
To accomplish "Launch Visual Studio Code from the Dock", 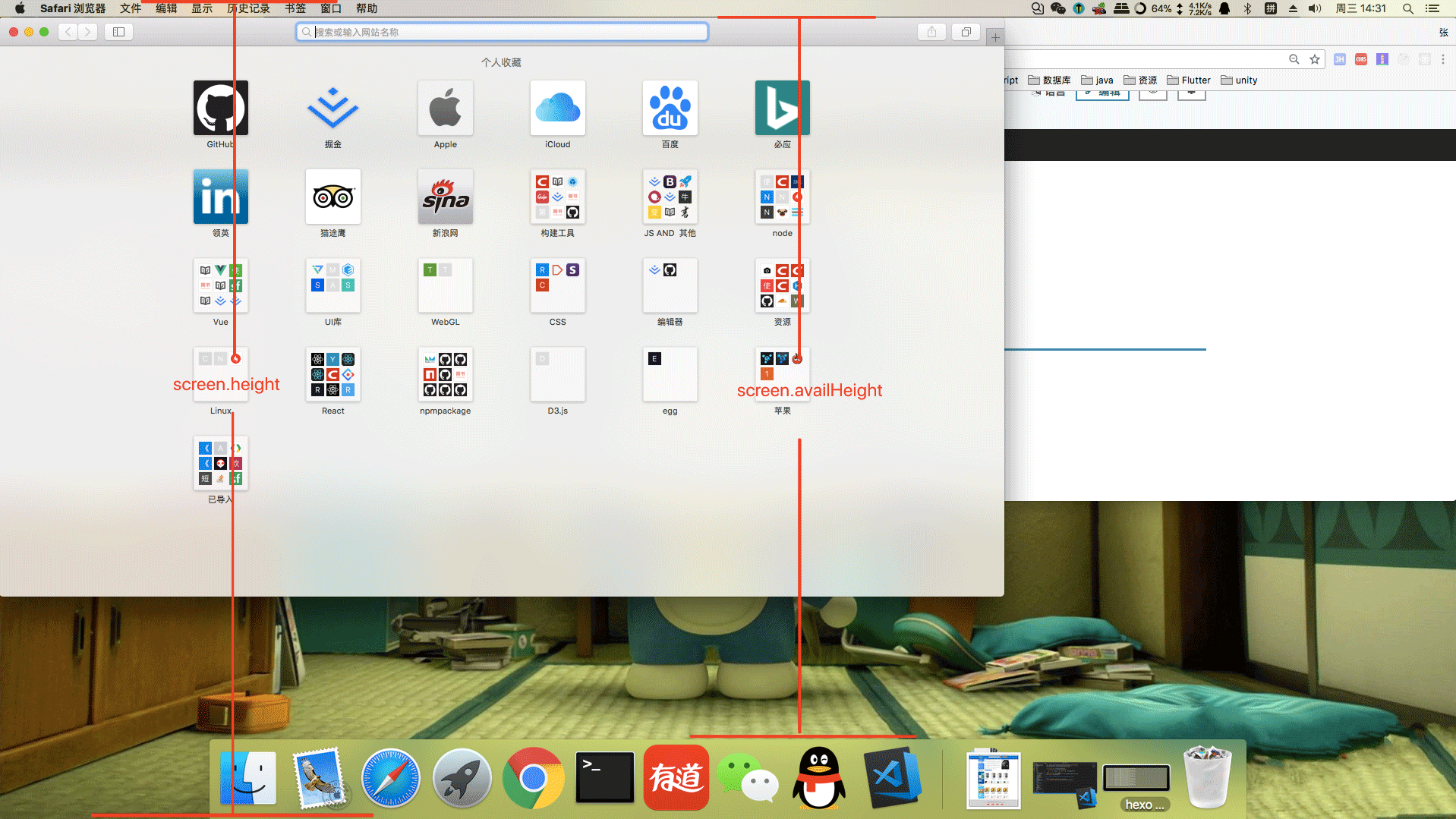I will click(x=893, y=777).
